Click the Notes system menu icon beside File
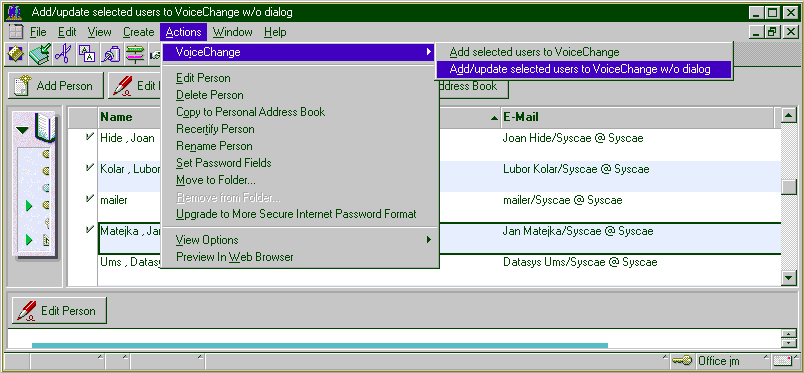 pyautogui.click(x=16, y=32)
